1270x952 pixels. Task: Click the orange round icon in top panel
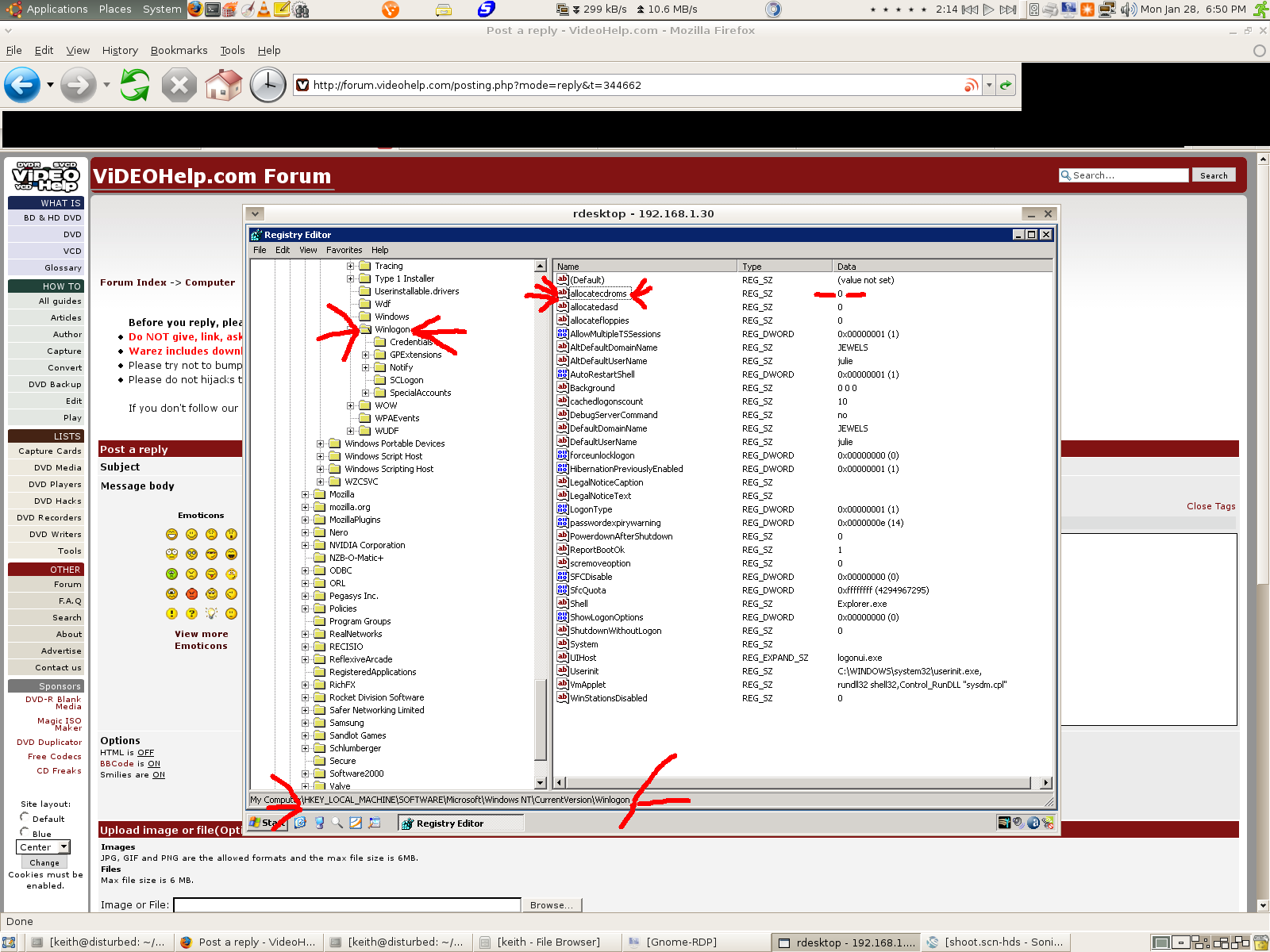(x=391, y=10)
